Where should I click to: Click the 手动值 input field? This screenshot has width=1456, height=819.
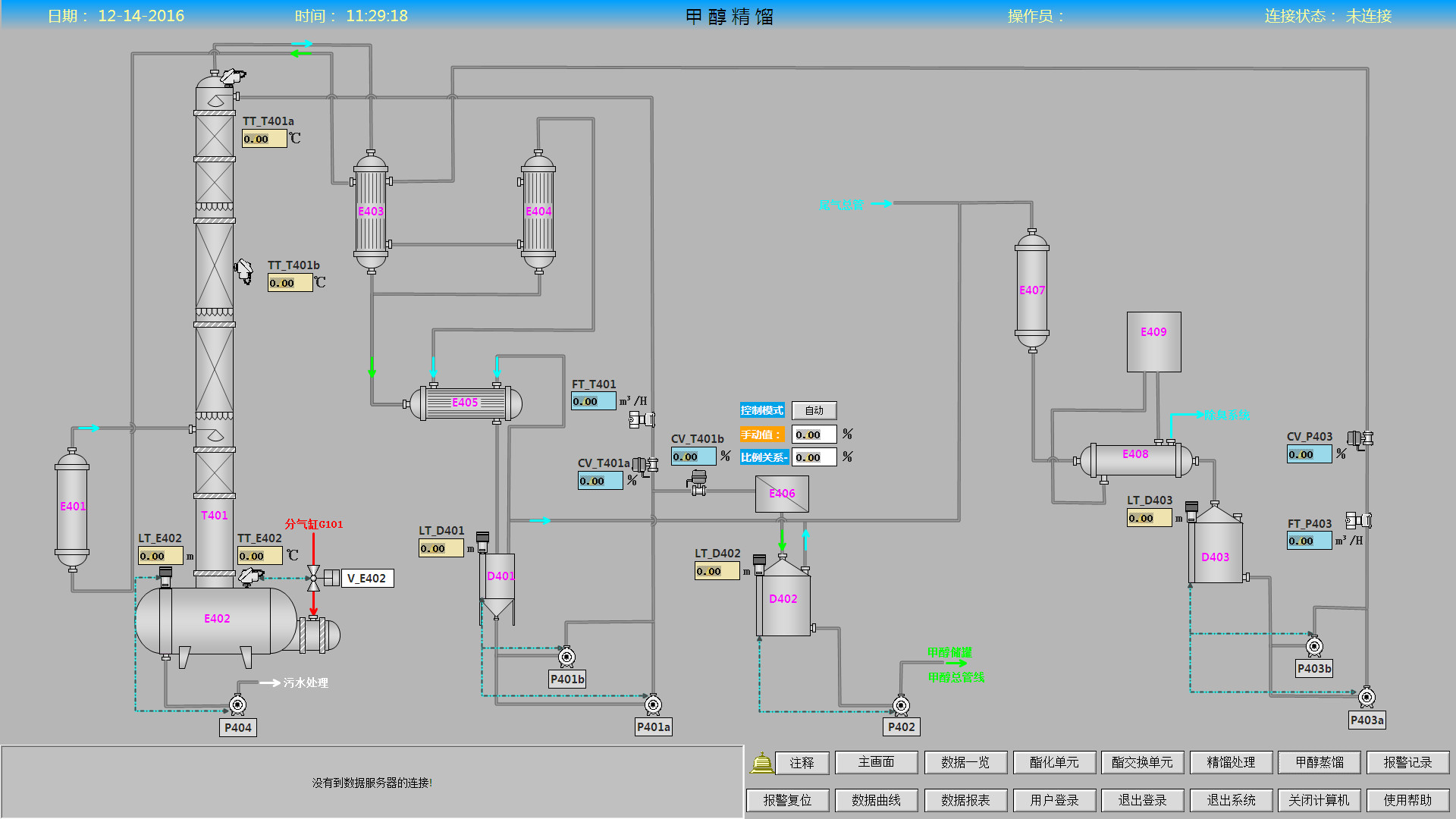pyautogui.click(x=814, y=435)
